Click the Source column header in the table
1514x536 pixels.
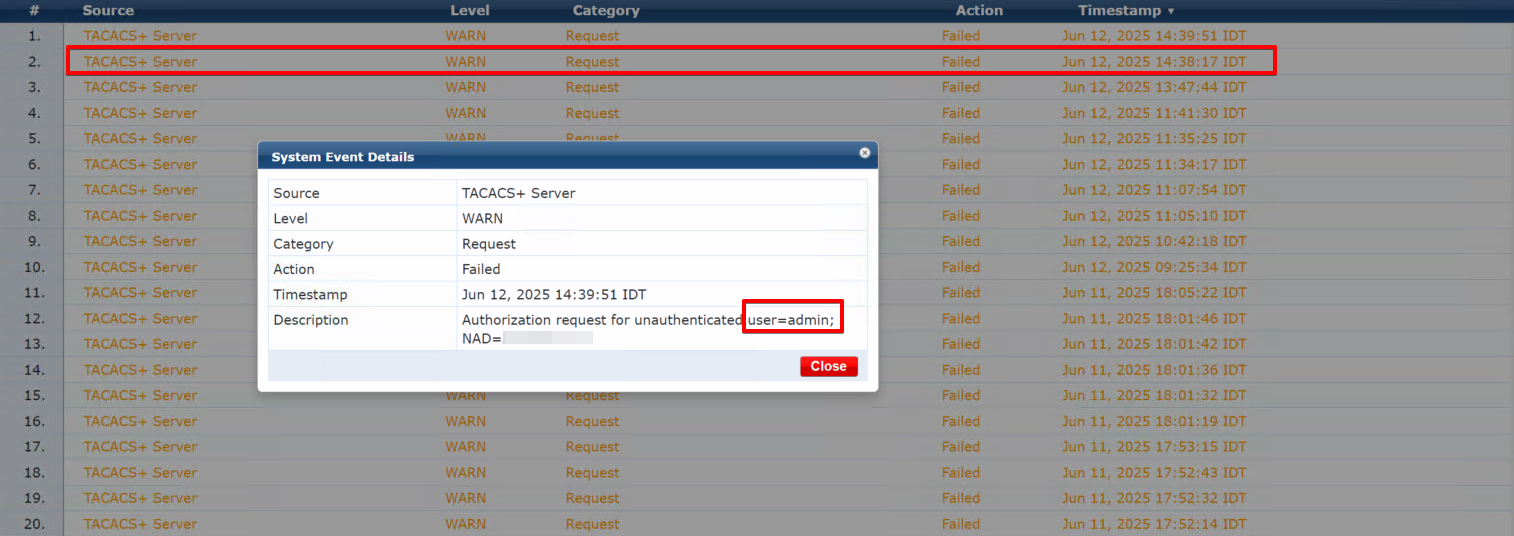point(108,10)
